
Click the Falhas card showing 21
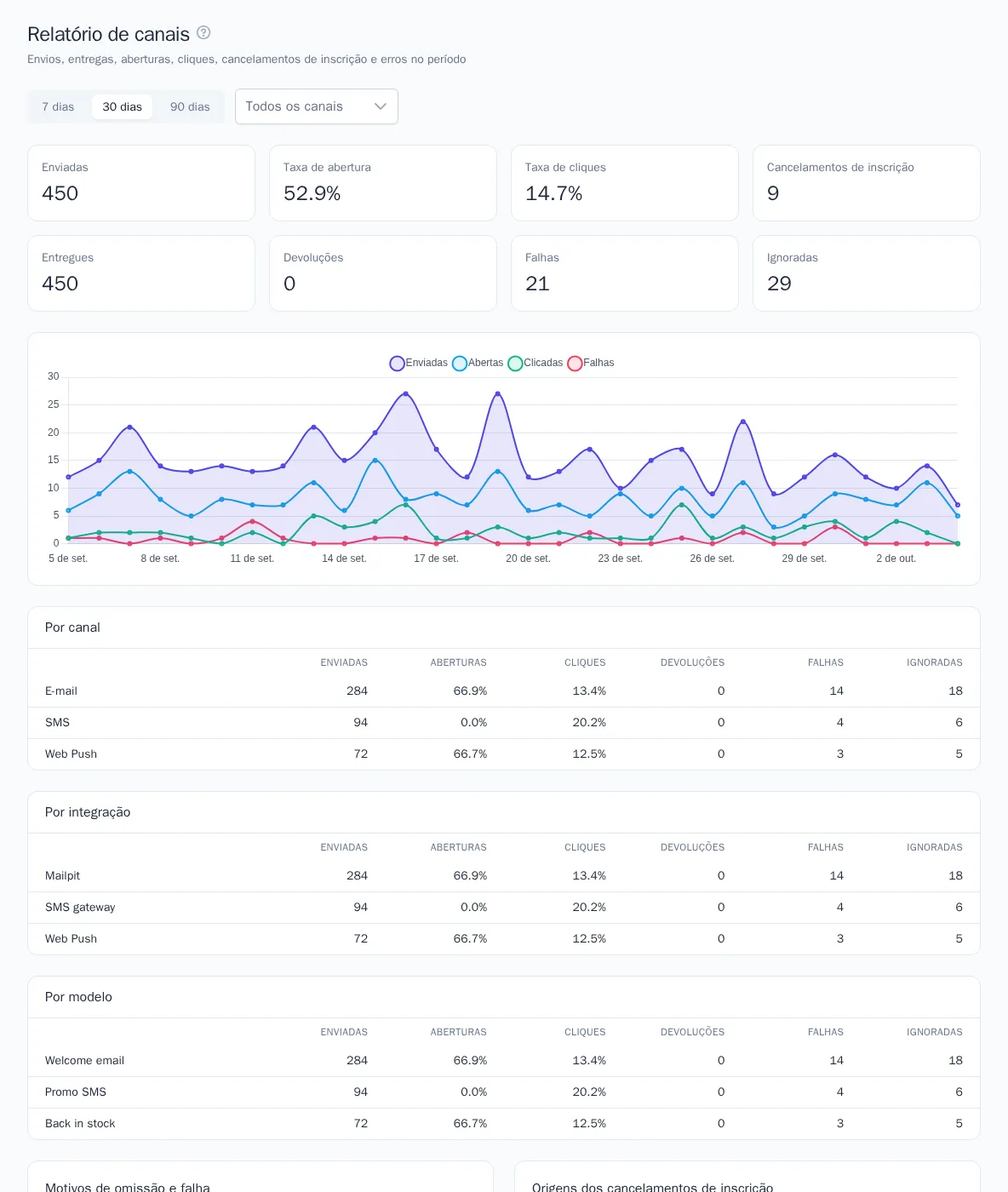625,273
